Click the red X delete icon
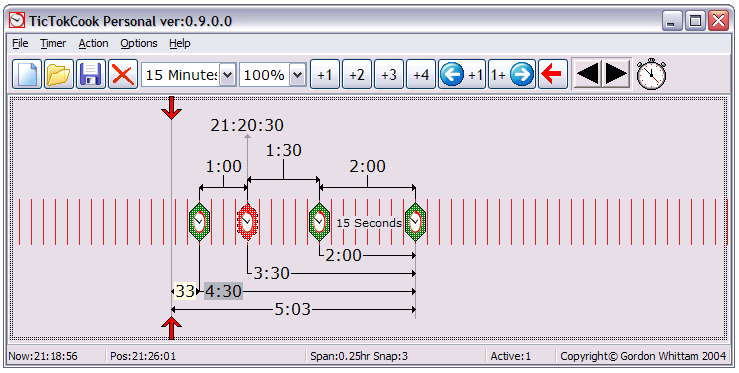Viewport: 739px width, 373px height. (123, 74)
